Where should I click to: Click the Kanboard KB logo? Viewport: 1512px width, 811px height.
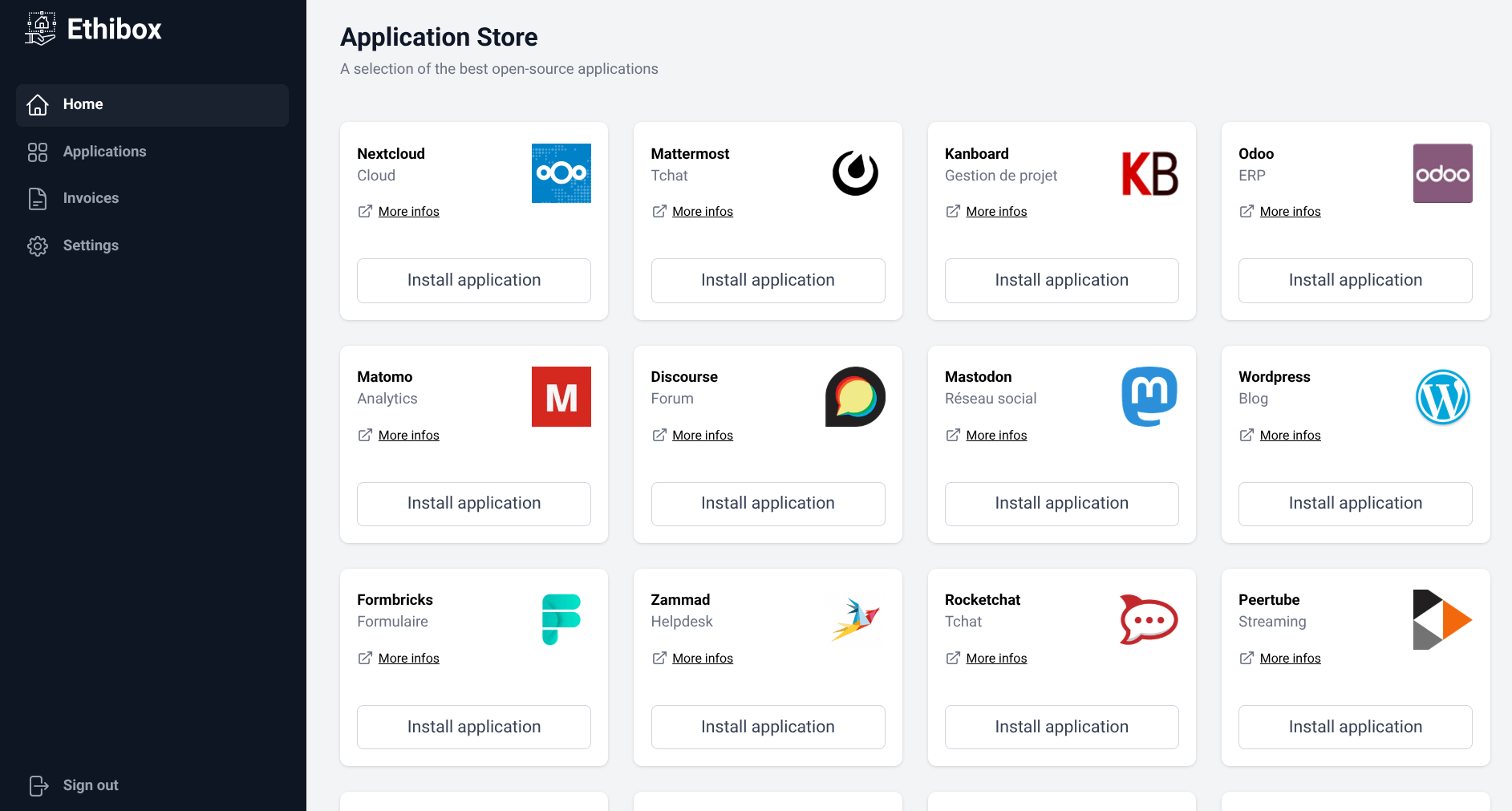pos(1149,173)
